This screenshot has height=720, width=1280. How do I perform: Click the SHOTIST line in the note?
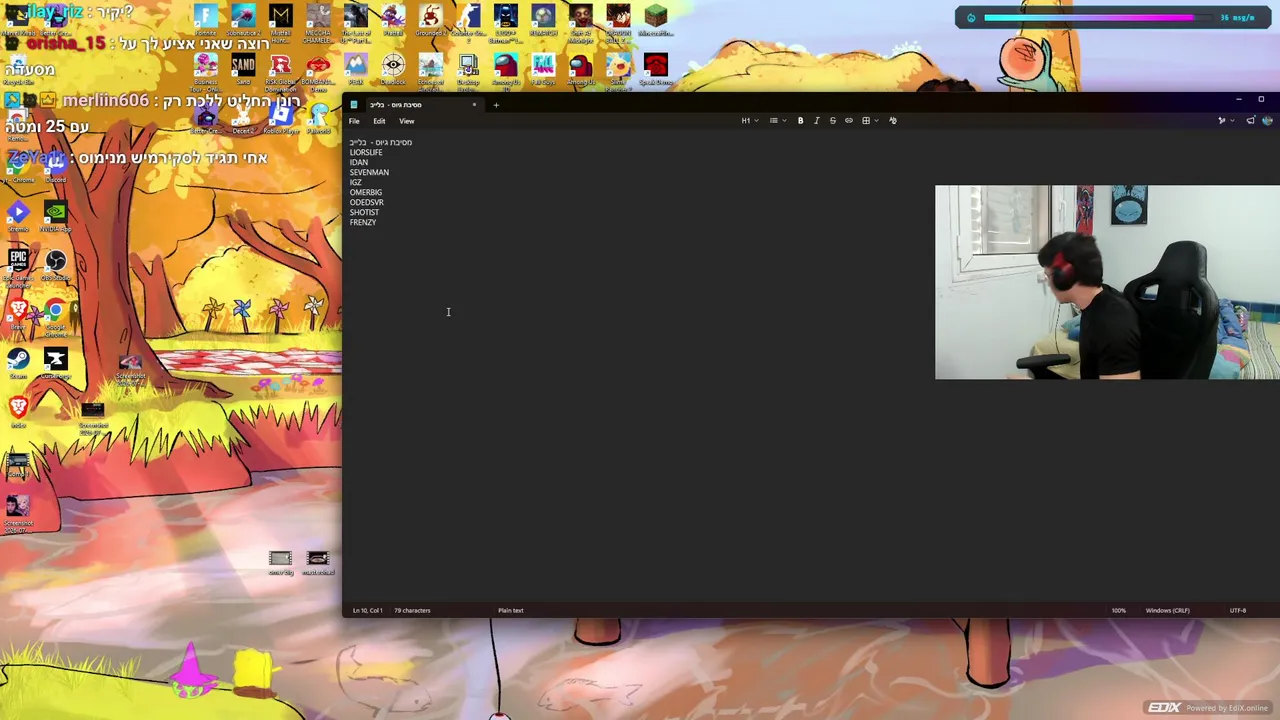click(364, 212)
